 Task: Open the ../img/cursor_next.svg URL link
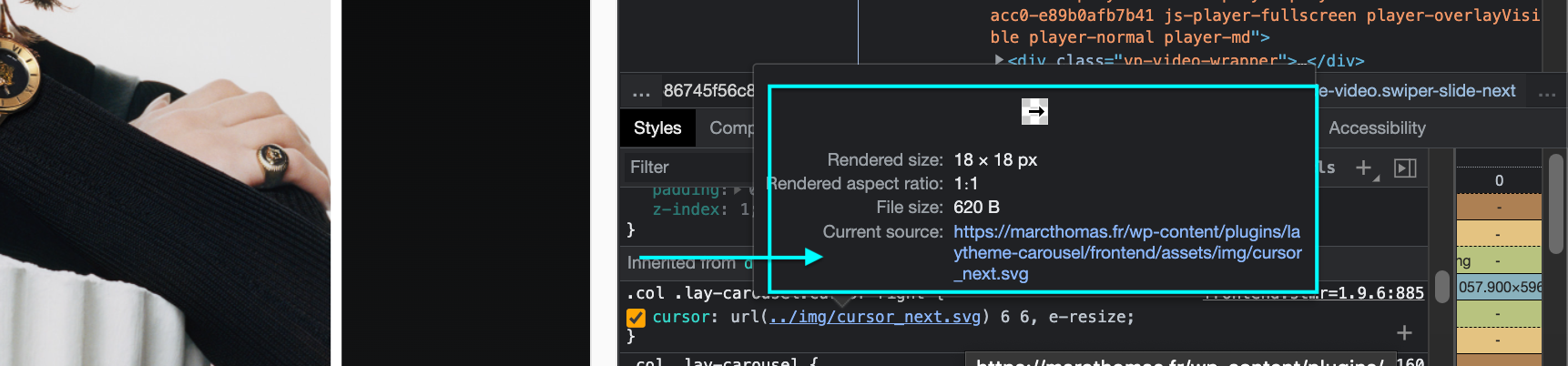(874, 317)
